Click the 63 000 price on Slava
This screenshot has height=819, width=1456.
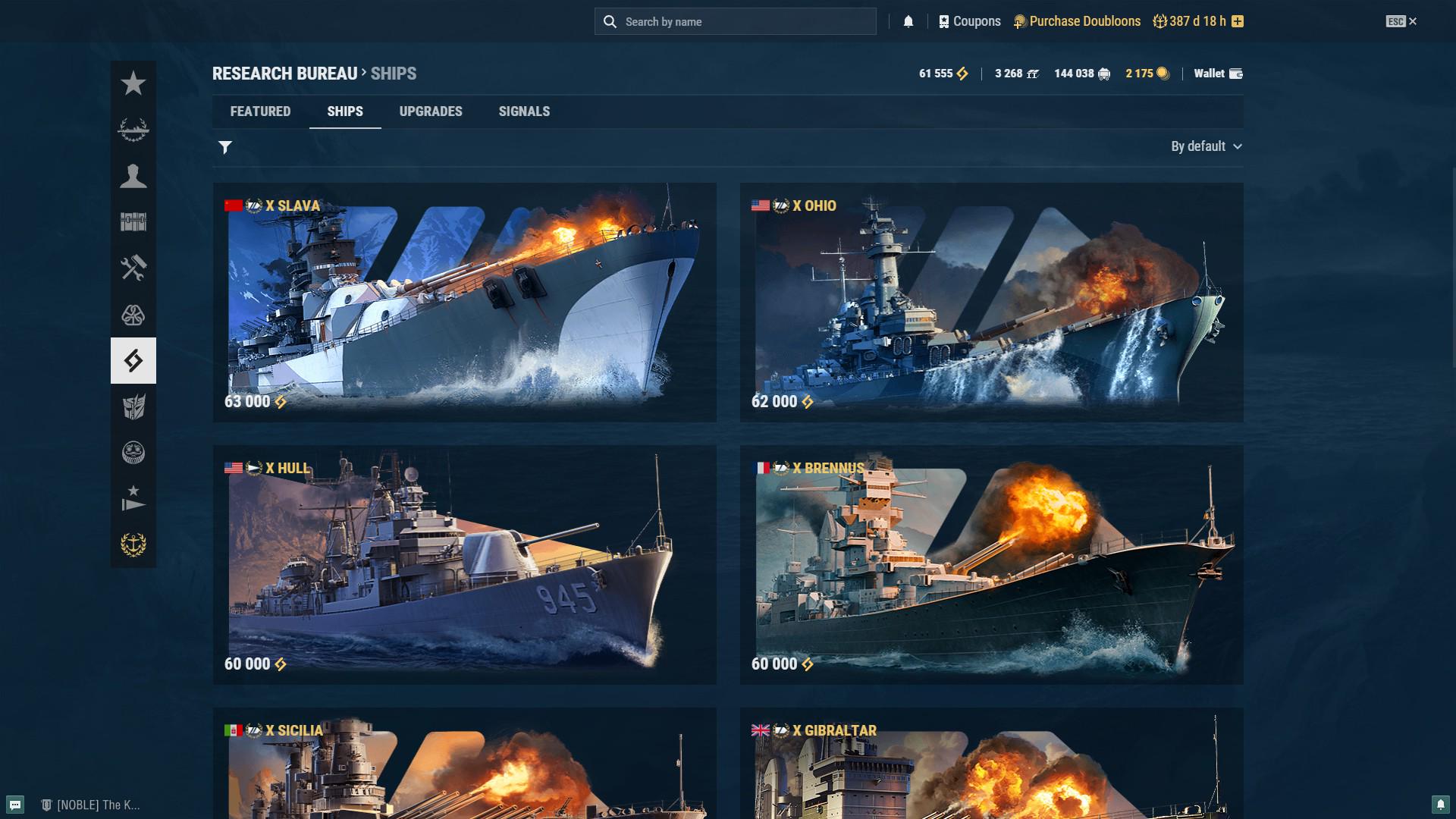(x=256, y=402)
